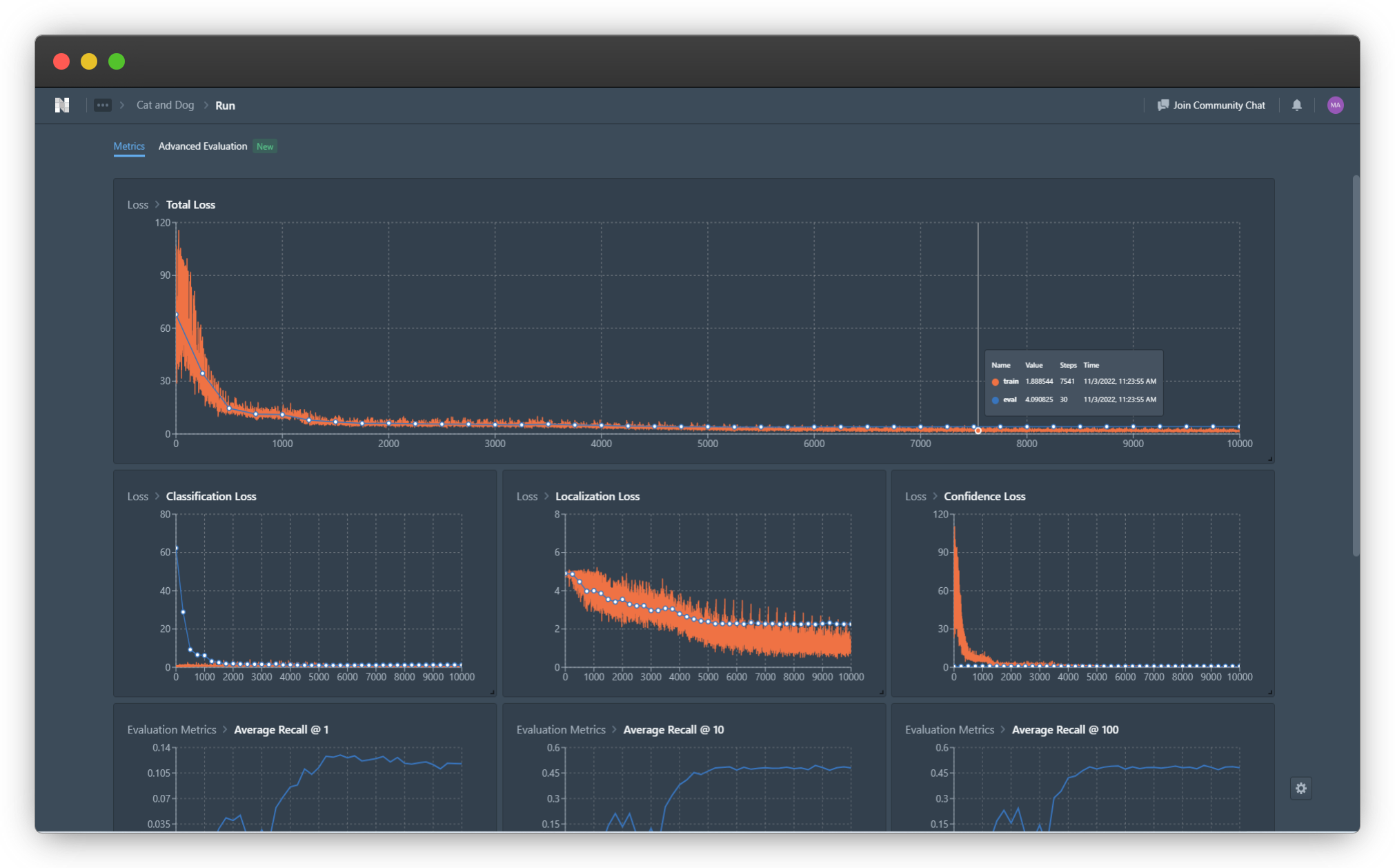1395x868 pixels.
Task: Click the chat bubble icon beside Join Community Chat
Action: [1162, 105]
